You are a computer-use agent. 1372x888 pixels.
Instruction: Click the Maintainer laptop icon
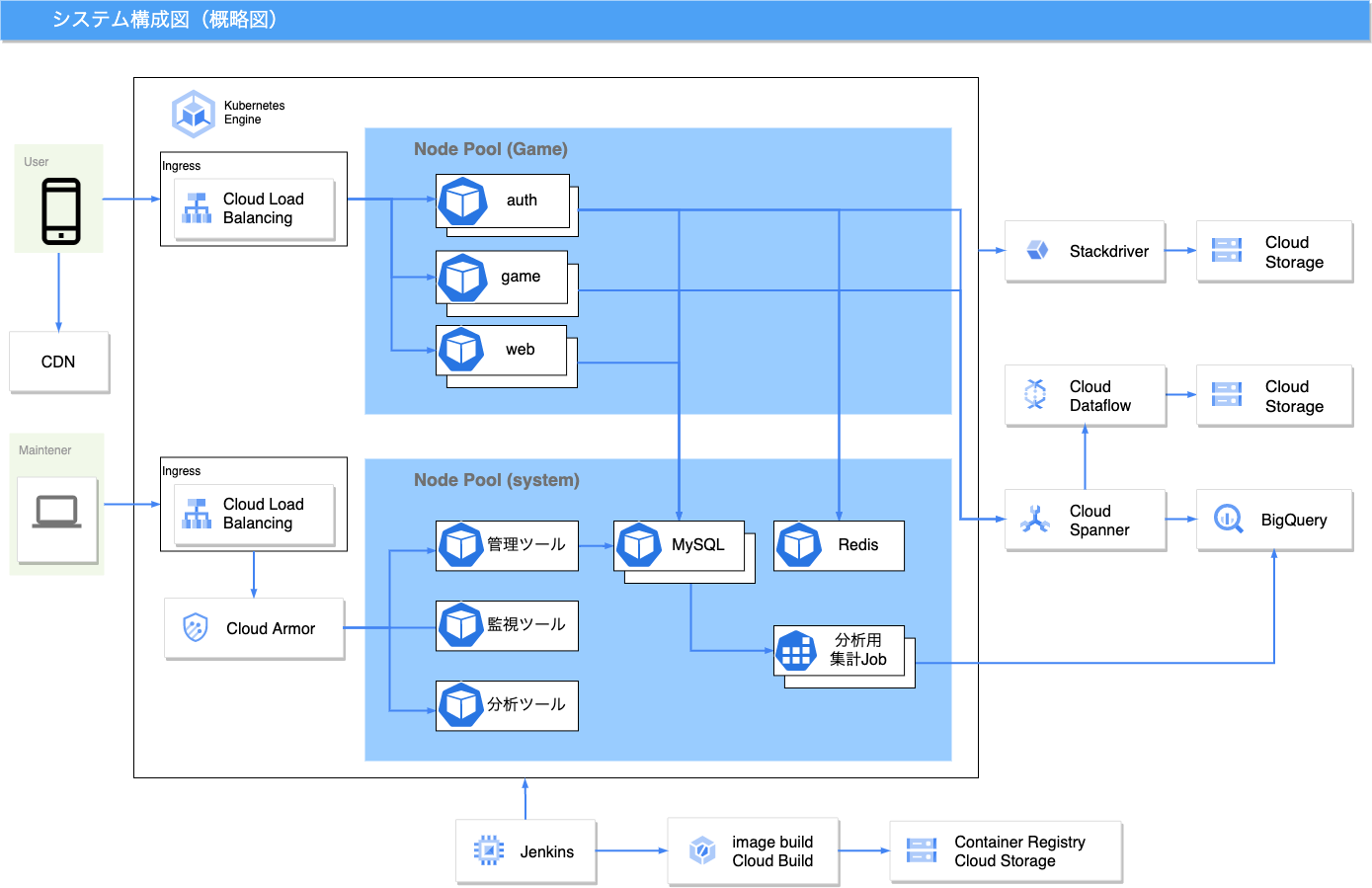click(x=57, y=512)
